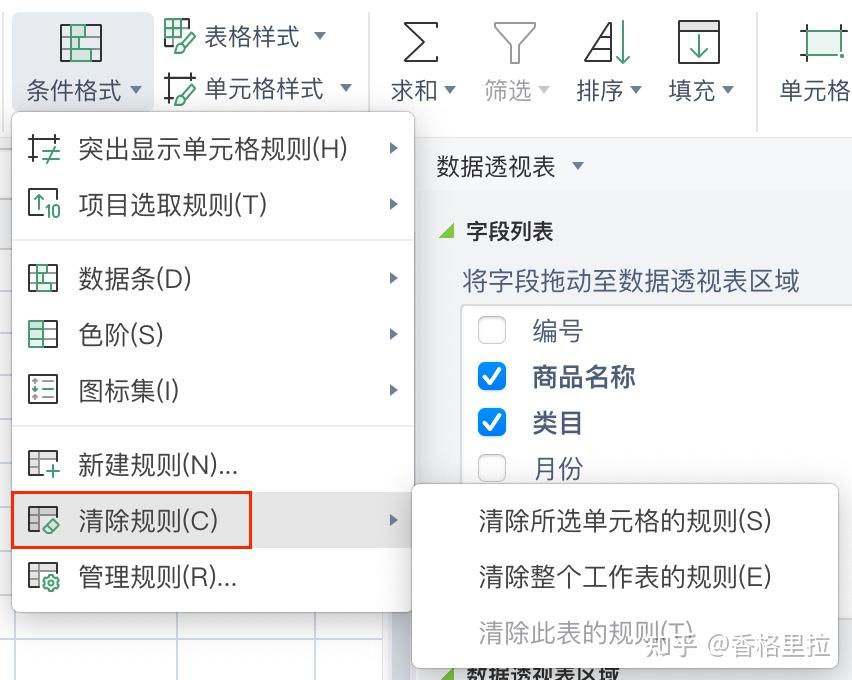
Task: Open the 求和 dropdown arrow
Action: click(450, 90)
